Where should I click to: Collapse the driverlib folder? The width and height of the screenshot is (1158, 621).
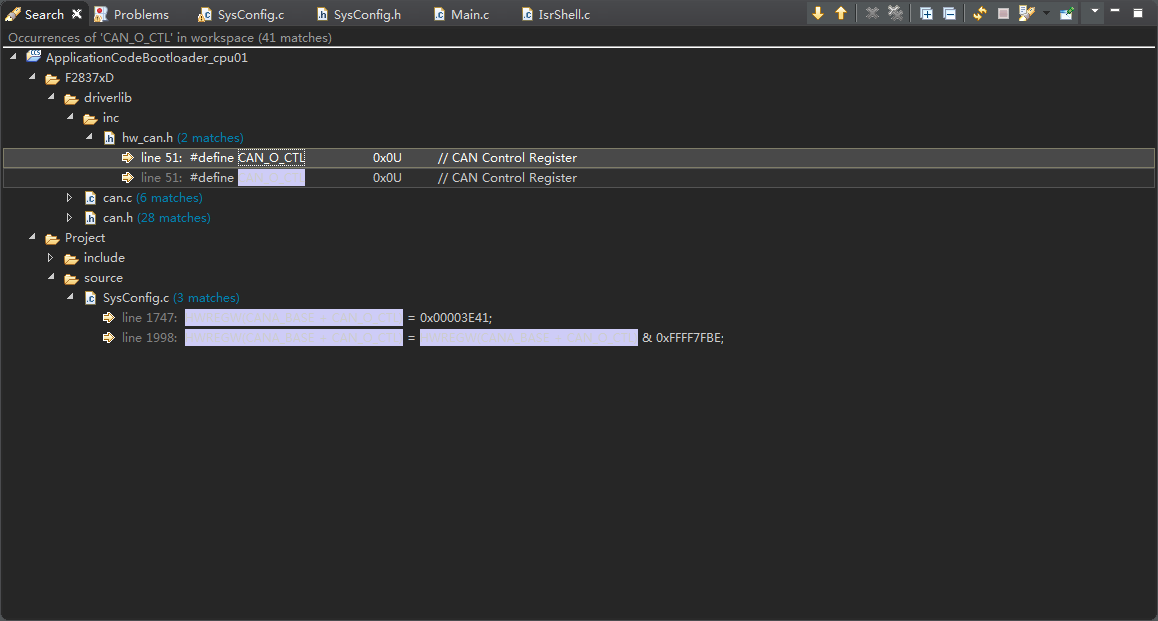pos(52,96)
